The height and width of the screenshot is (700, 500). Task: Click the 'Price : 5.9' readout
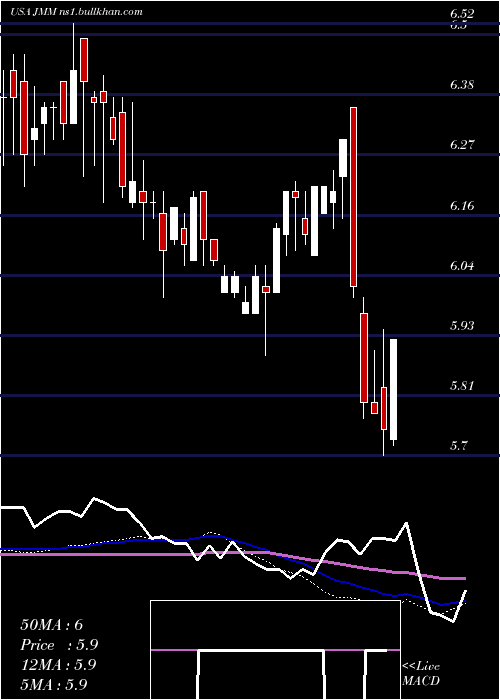(59, 645)
